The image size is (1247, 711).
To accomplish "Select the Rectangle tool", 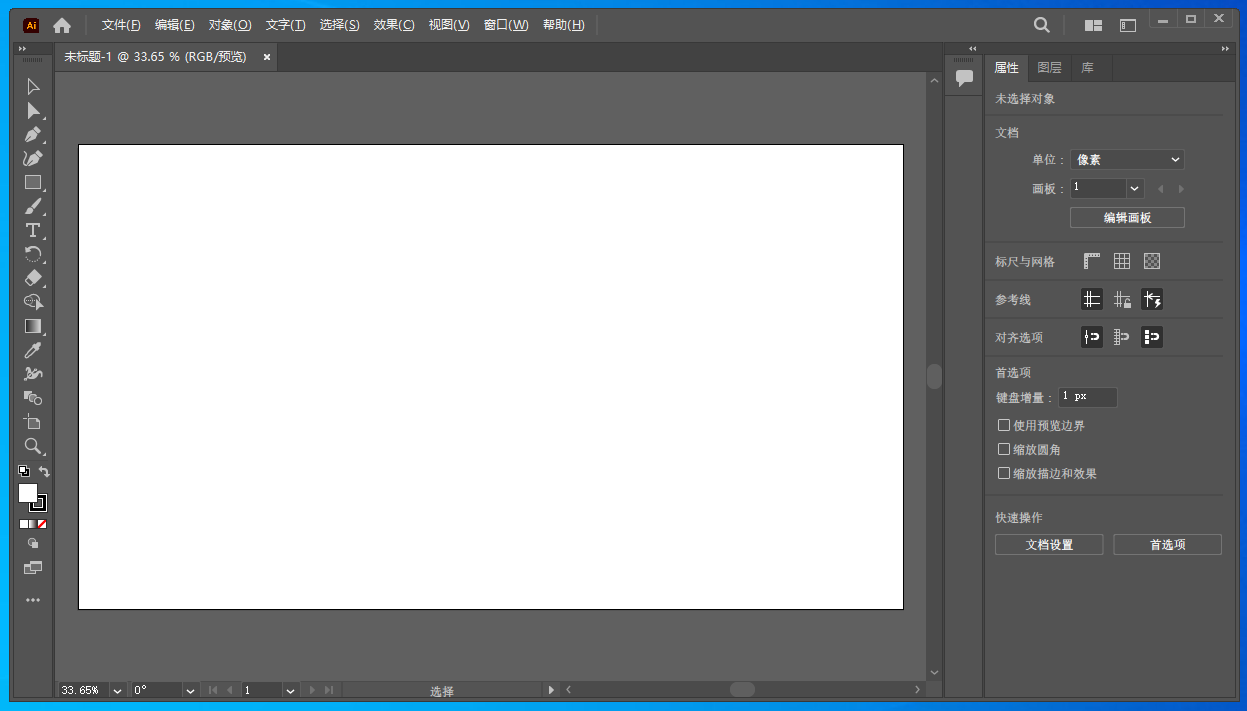I will tap(32, 183).
